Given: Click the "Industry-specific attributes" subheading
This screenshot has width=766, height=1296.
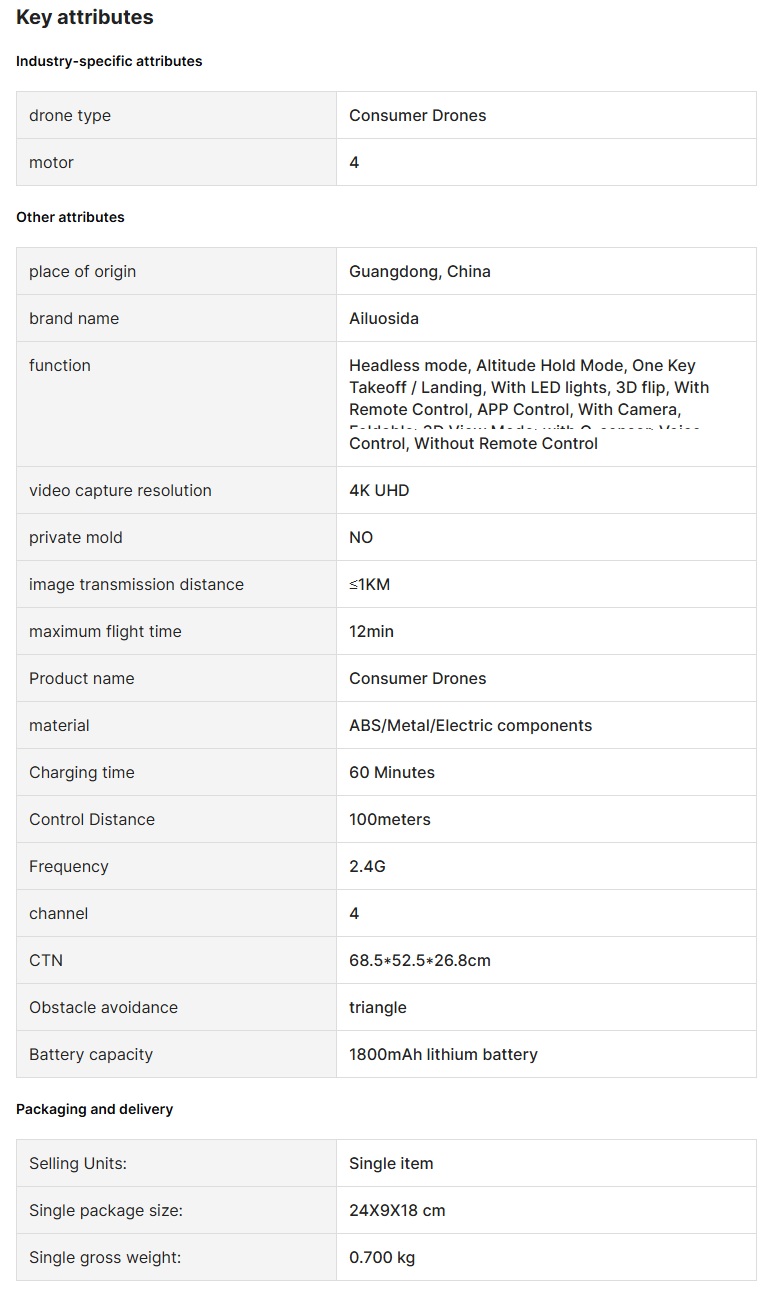Looking at the screenshot, I should pyautogui.click(x=109, y=61).
